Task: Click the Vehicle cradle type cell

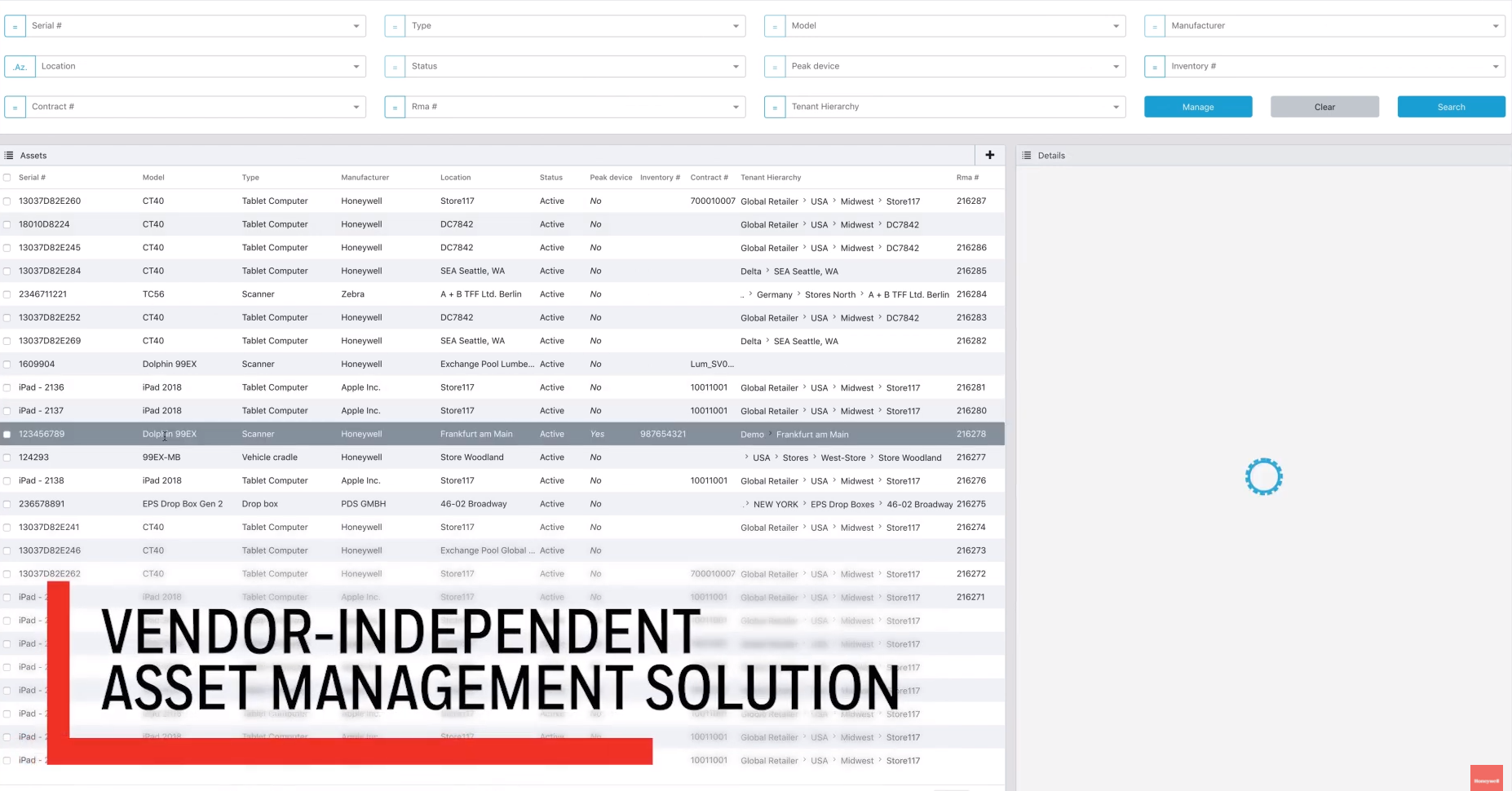Action: click(x=270, y=457)
